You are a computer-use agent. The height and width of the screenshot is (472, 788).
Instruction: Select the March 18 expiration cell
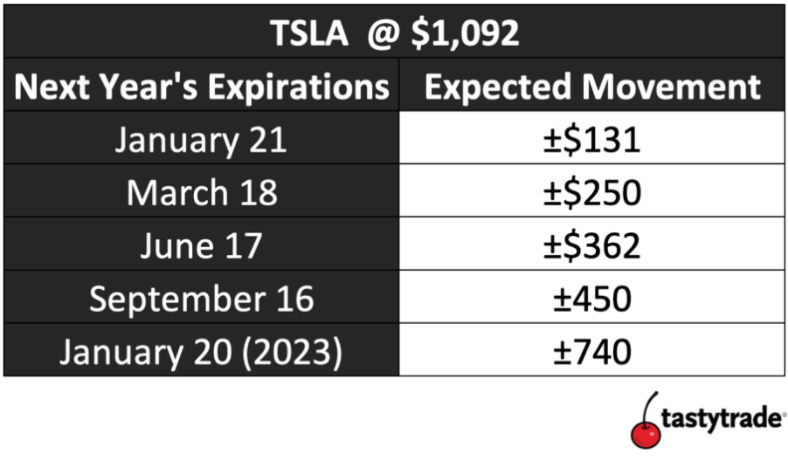point(202,192)
